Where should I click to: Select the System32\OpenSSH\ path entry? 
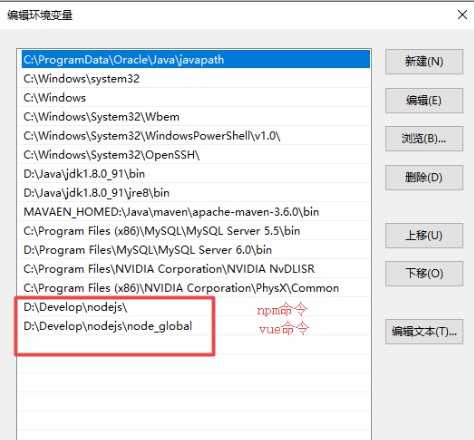tap(196, 155)
